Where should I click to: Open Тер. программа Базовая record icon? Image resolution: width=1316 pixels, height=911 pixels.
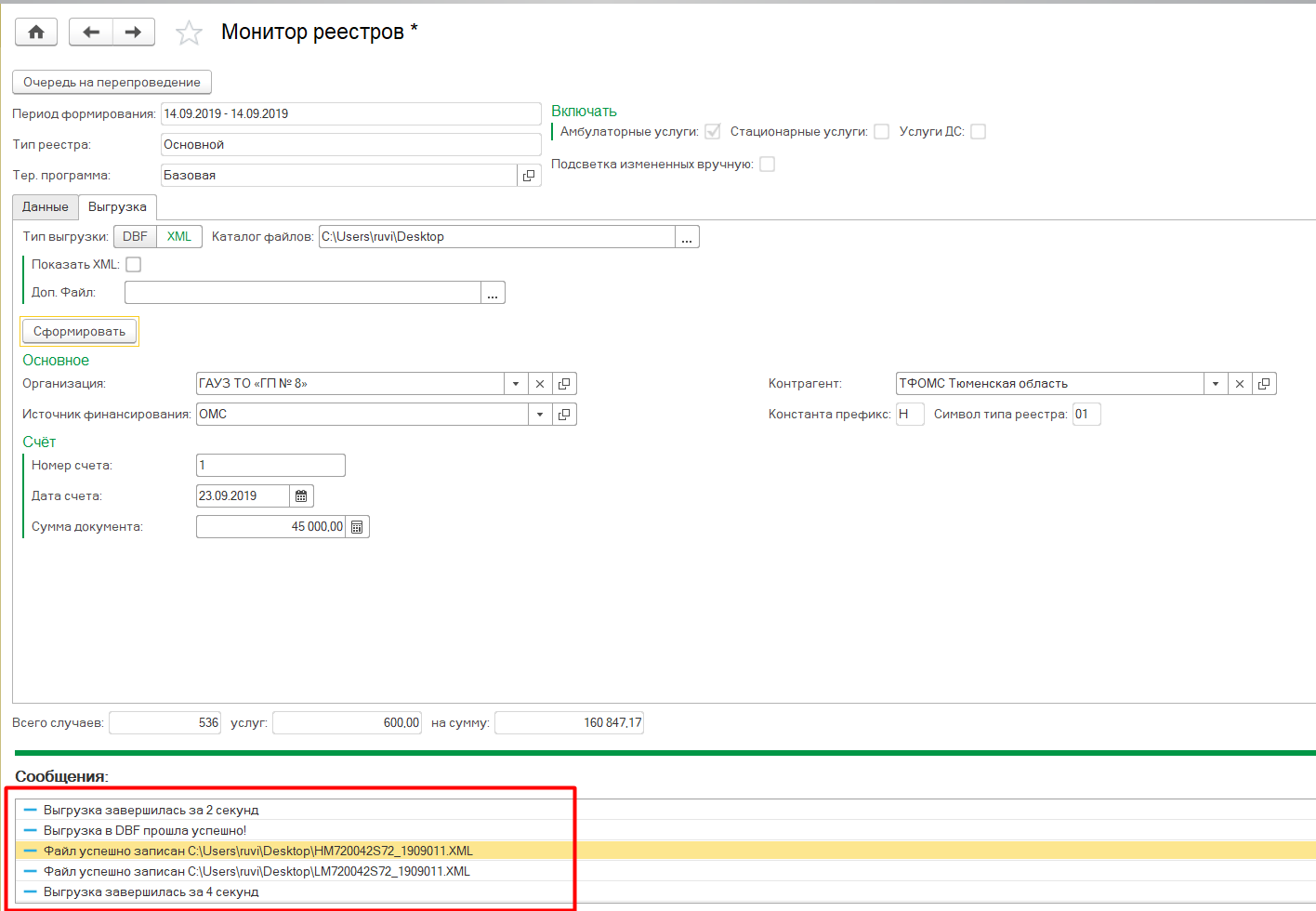[x=529, y=175]
